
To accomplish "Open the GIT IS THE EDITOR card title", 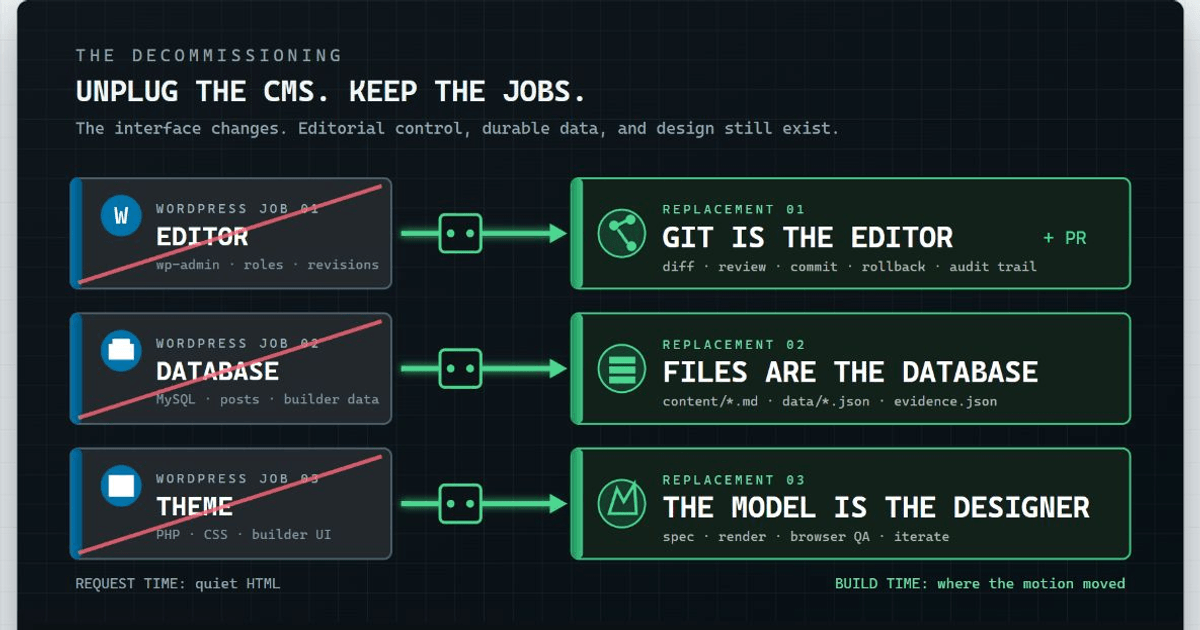I will [807, 238].
